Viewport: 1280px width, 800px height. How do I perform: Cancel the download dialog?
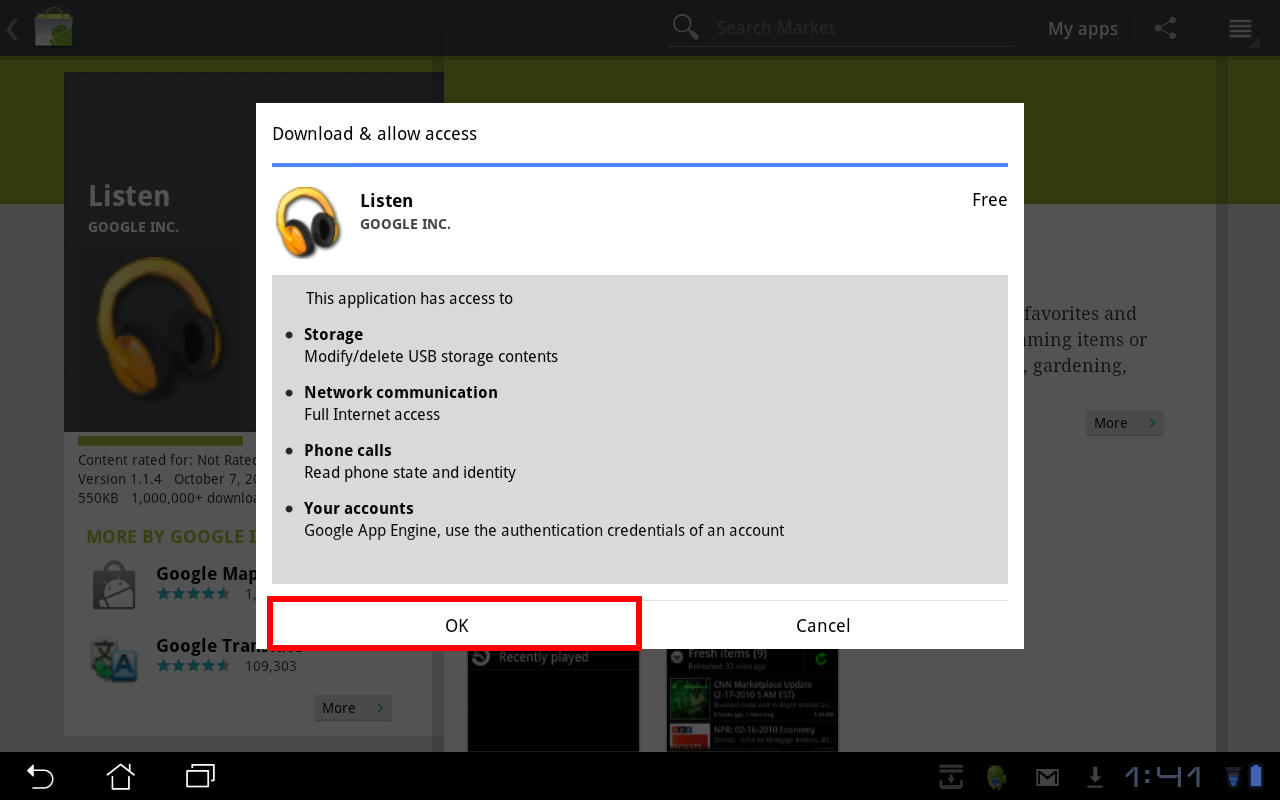tap(823, 625)
